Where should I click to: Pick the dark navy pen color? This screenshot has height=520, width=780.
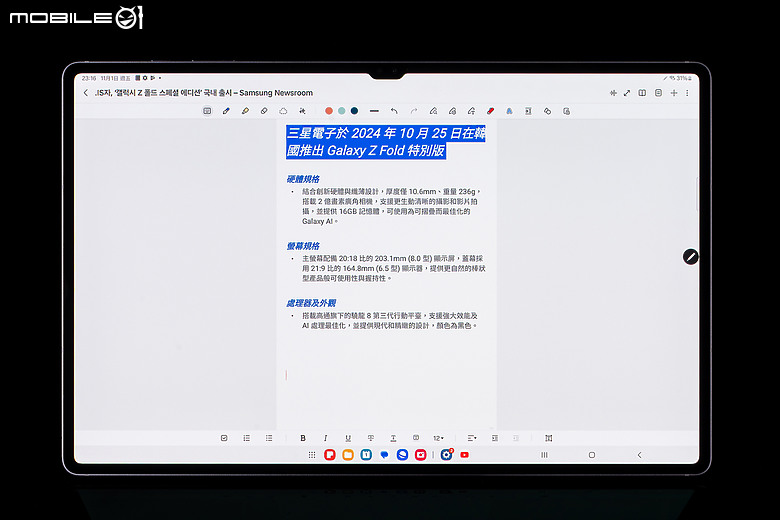(354, 111)
